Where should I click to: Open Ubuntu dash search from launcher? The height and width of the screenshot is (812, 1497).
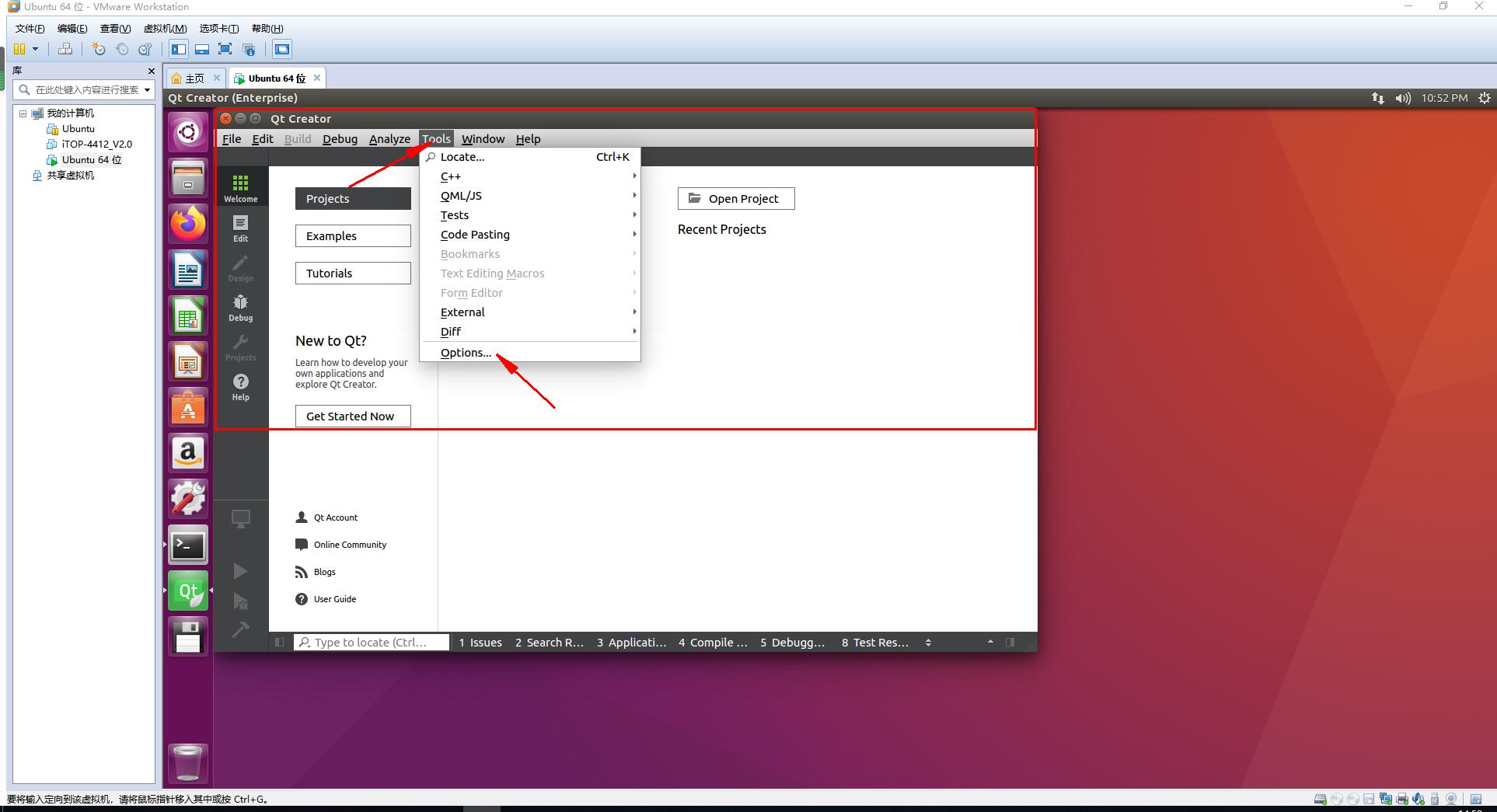tap(188, 132)
